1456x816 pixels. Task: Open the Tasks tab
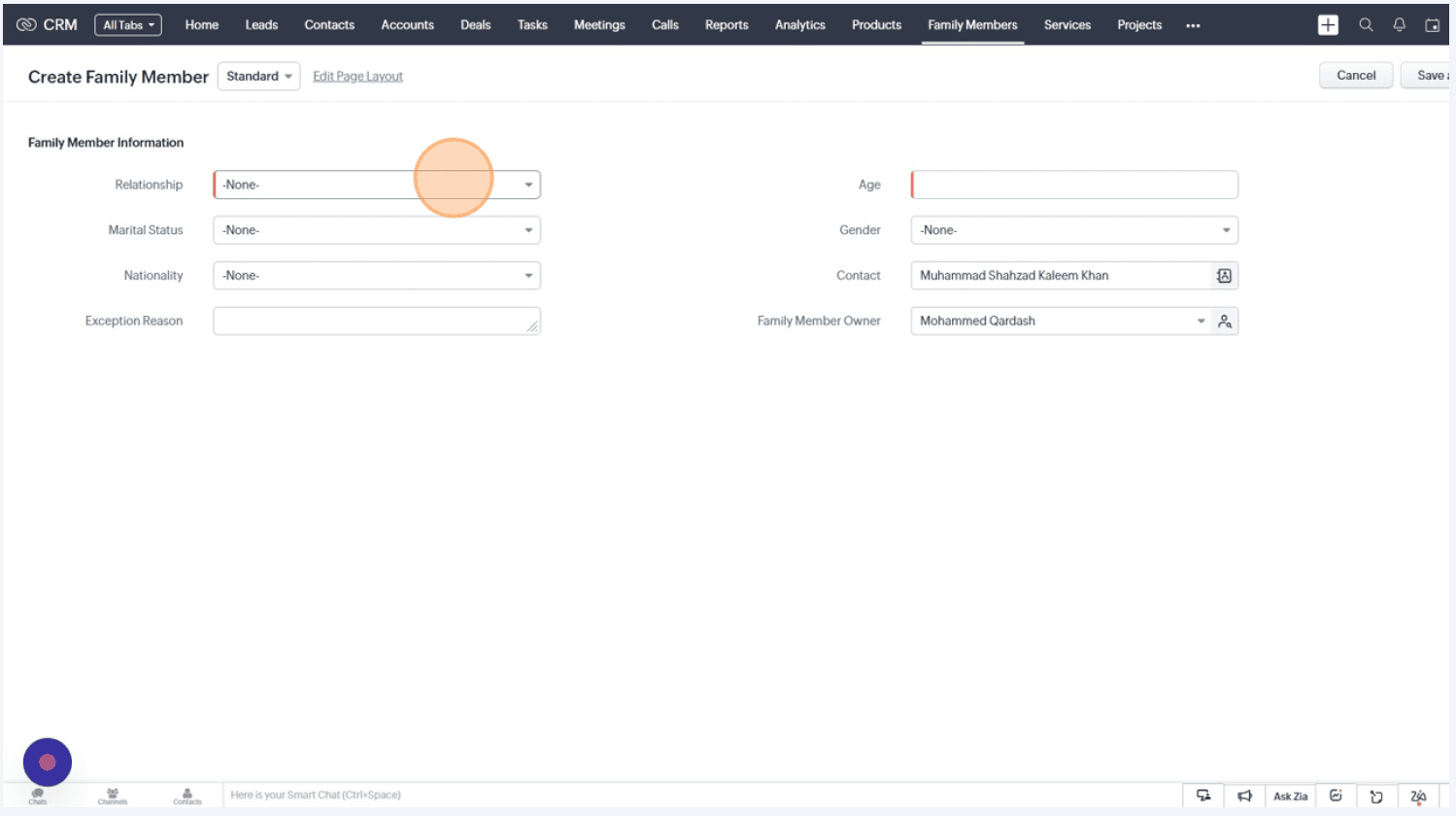click(x=532, y=25)
